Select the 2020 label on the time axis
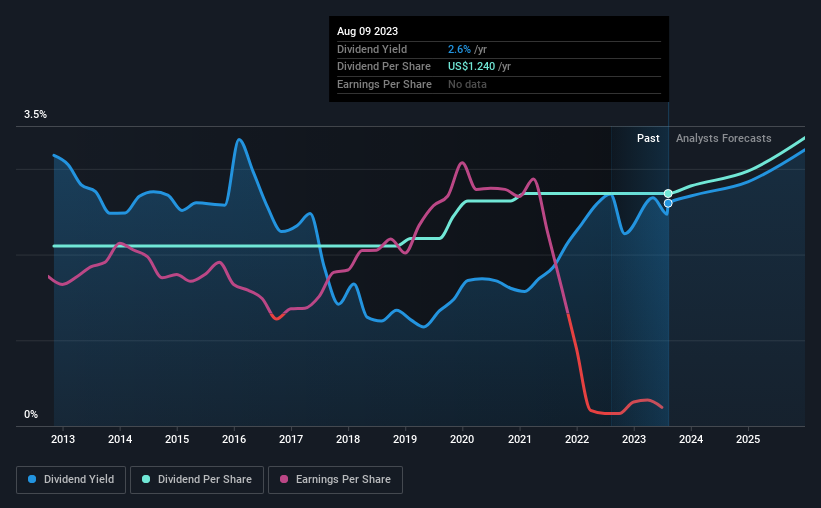 point(462,439)
